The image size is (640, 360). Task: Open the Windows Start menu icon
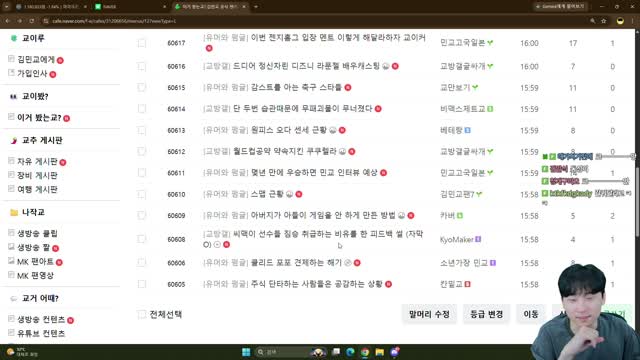(x=246, y=352)
